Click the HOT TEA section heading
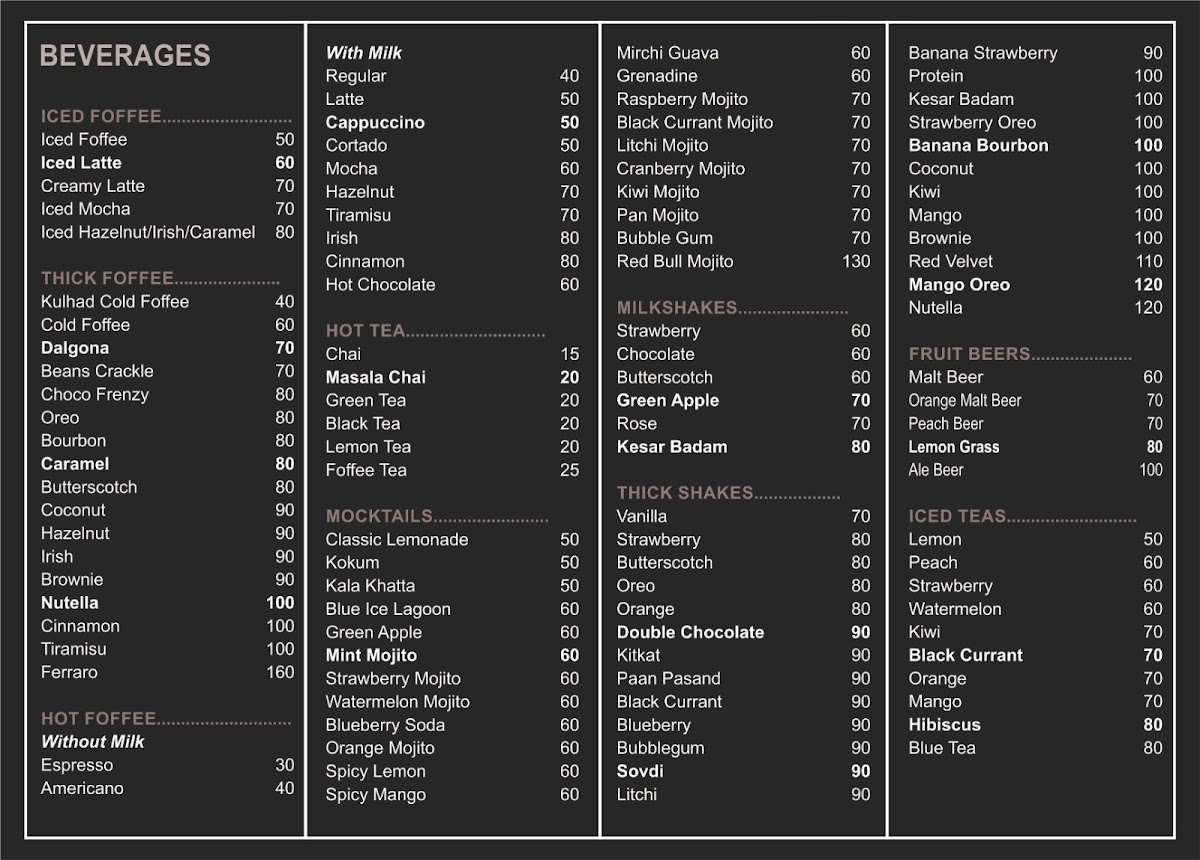 [365, 331]
